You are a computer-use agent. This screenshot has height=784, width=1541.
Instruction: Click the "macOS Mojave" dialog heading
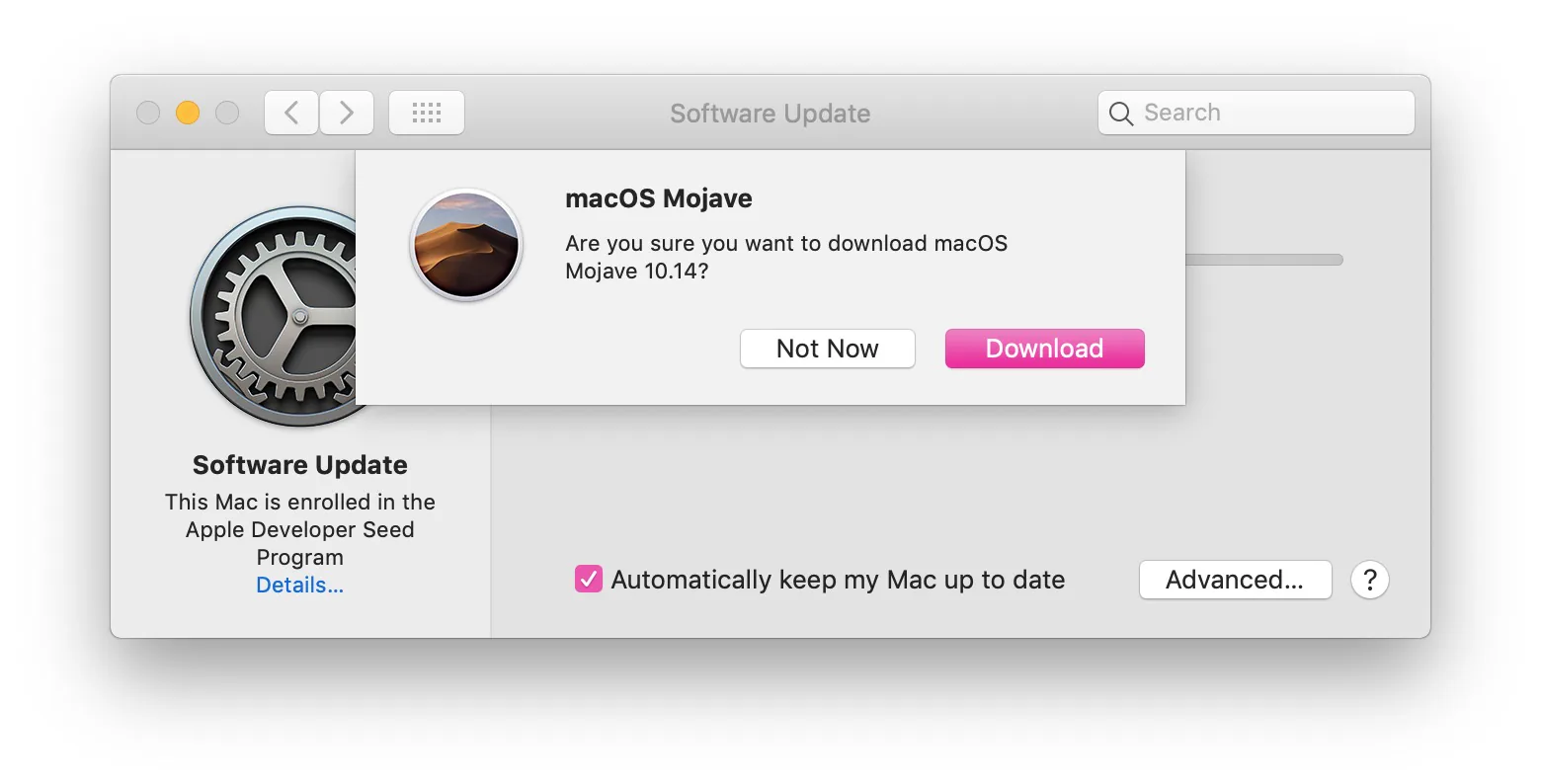tap(659, 198)
